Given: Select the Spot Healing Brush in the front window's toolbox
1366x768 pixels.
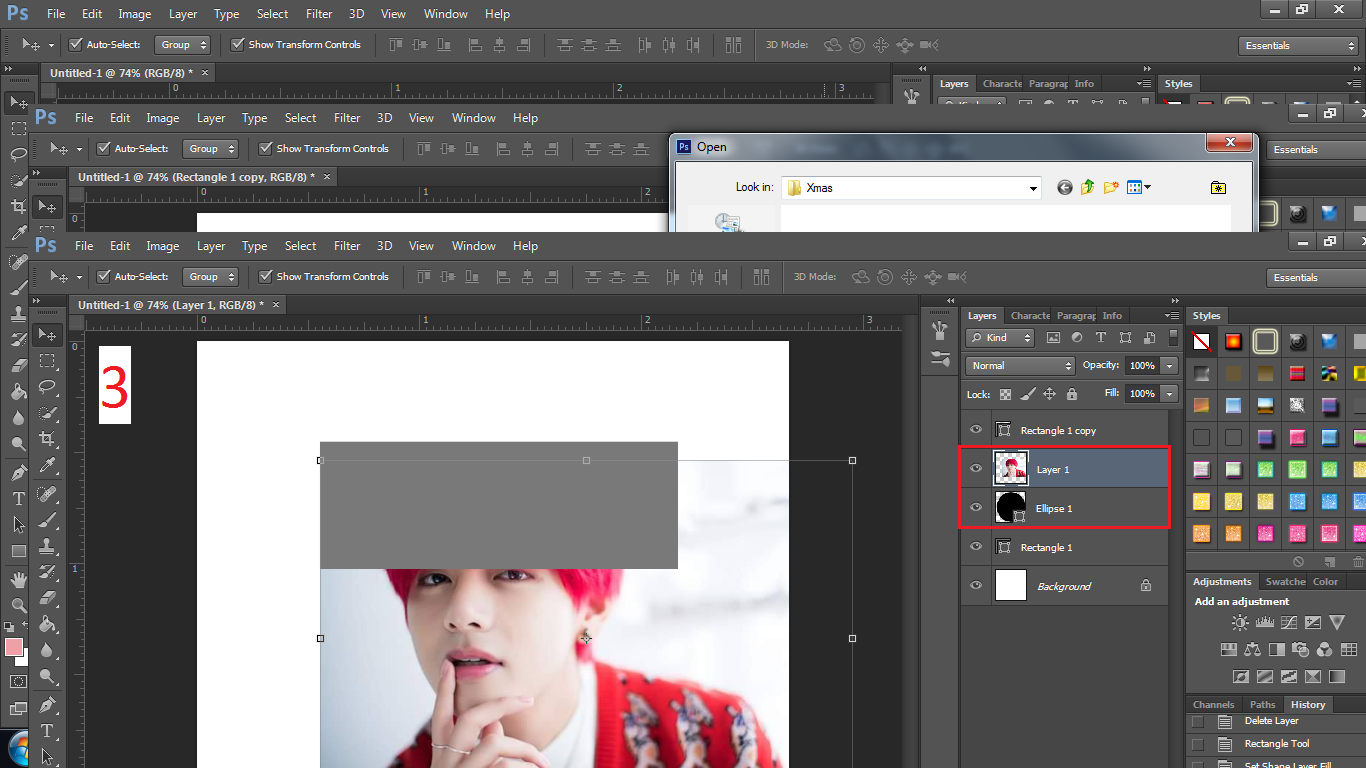Looking at the screenshot, I should tap(46, 495).
